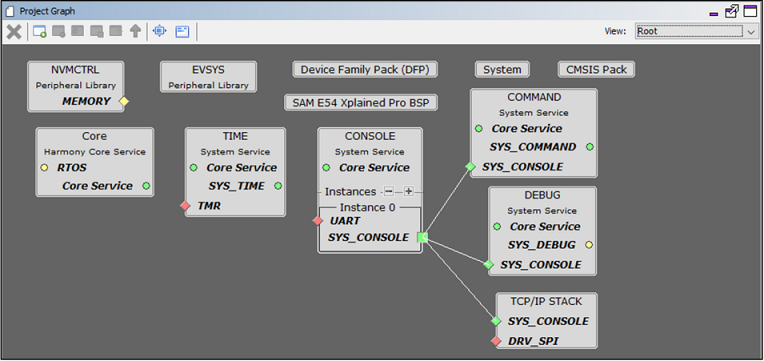Click the green SYS_TIME circle on TIME
Viewport: 764px width, 361px height.
tap(278, 186)
